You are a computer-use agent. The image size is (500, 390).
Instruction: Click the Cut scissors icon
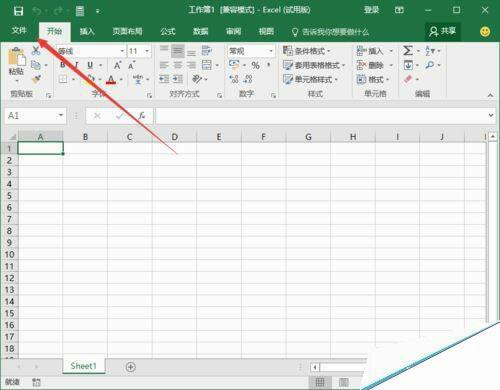(36, 51)
